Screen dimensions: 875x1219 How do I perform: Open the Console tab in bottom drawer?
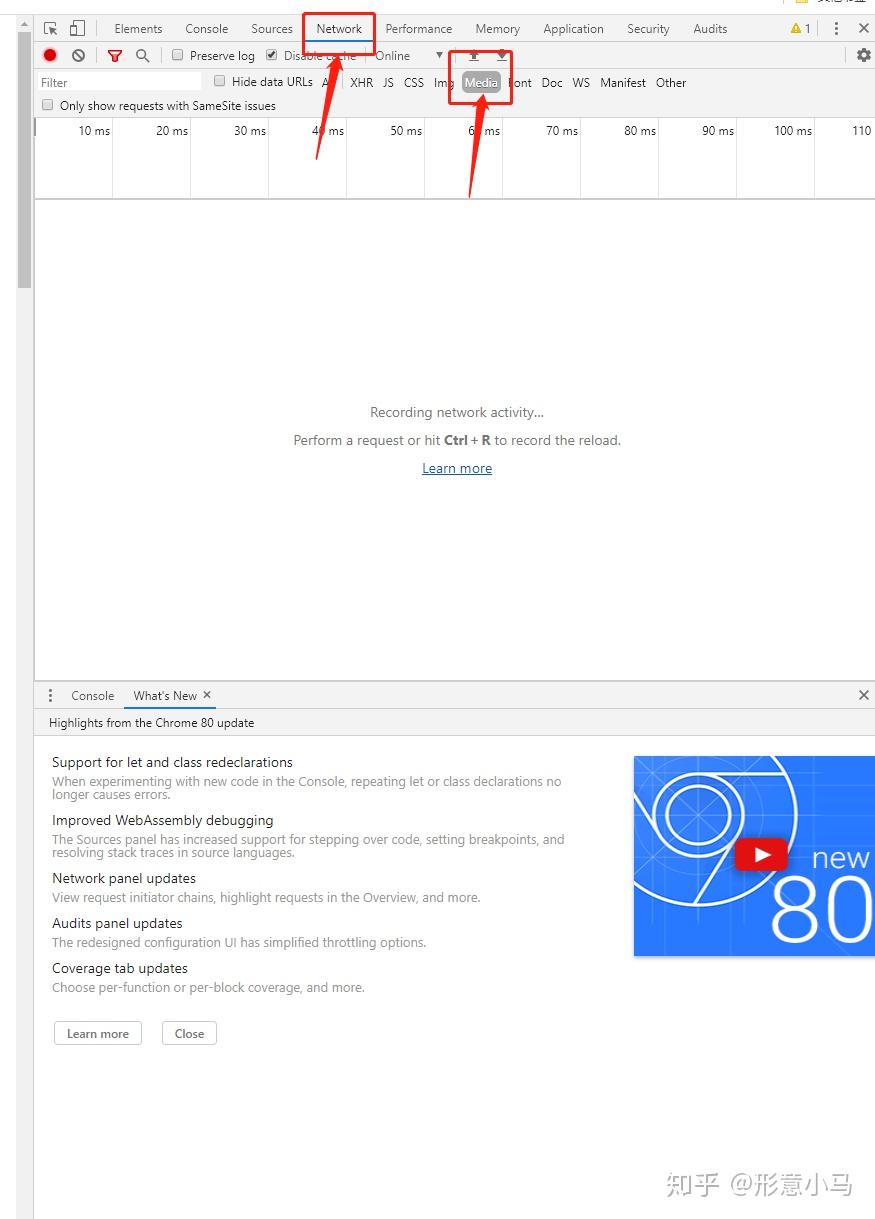tap(93, 695)
